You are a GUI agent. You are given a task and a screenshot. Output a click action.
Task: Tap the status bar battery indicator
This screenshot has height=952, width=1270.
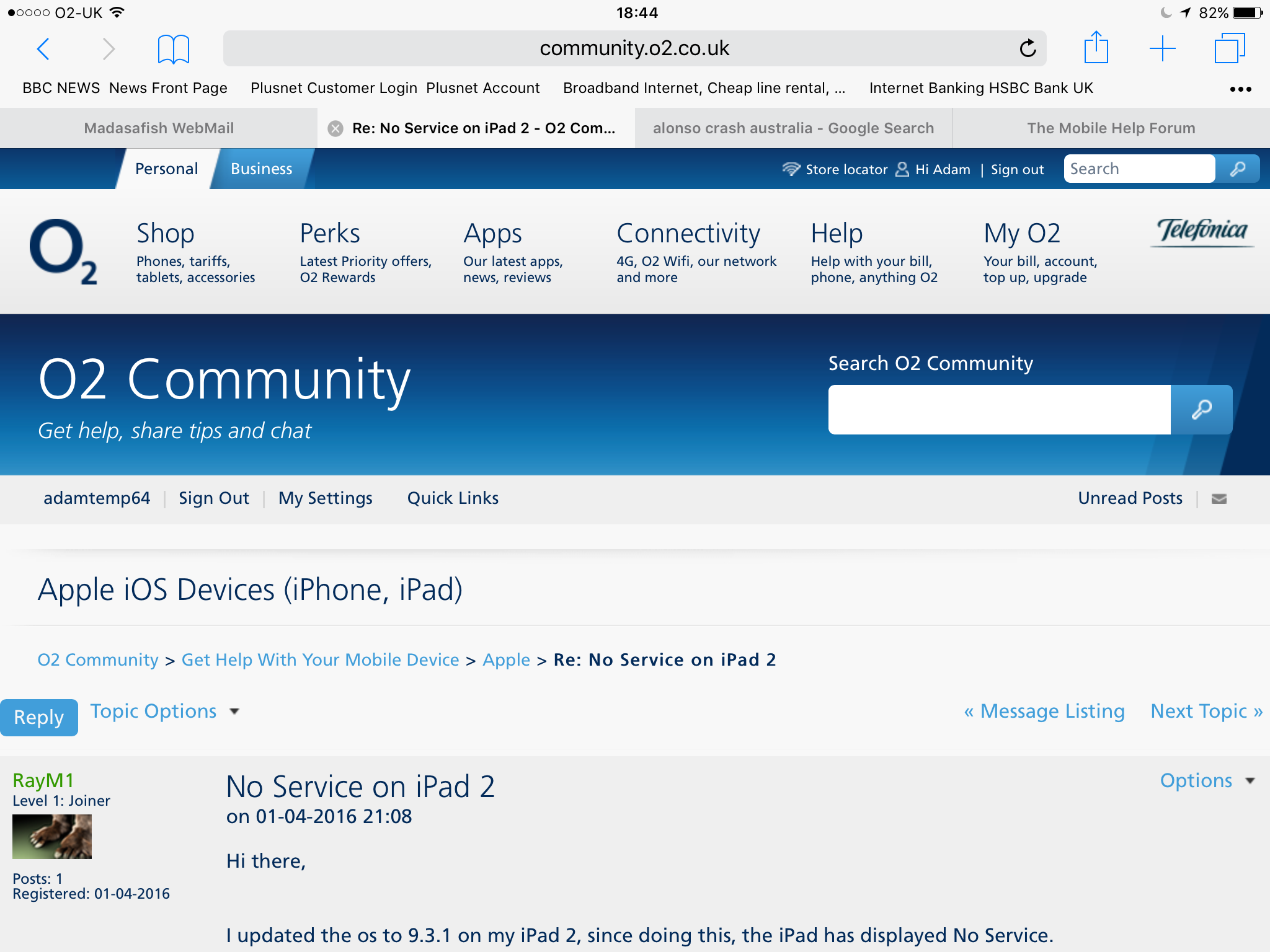(x=1248, y=12)
